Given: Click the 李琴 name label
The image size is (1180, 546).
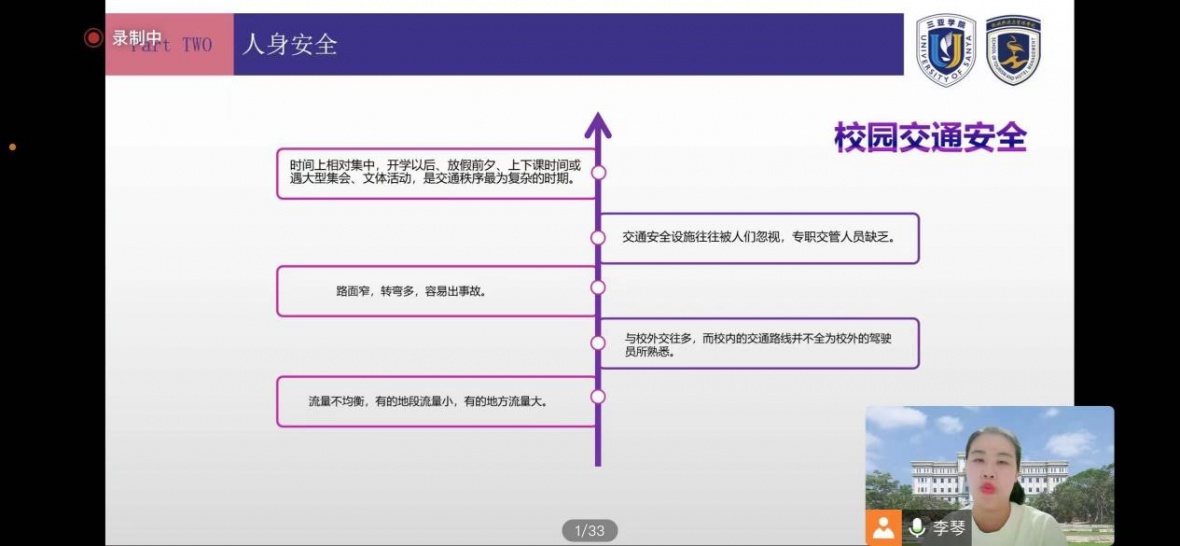Looking at the screenshot, I should (949, 529).
